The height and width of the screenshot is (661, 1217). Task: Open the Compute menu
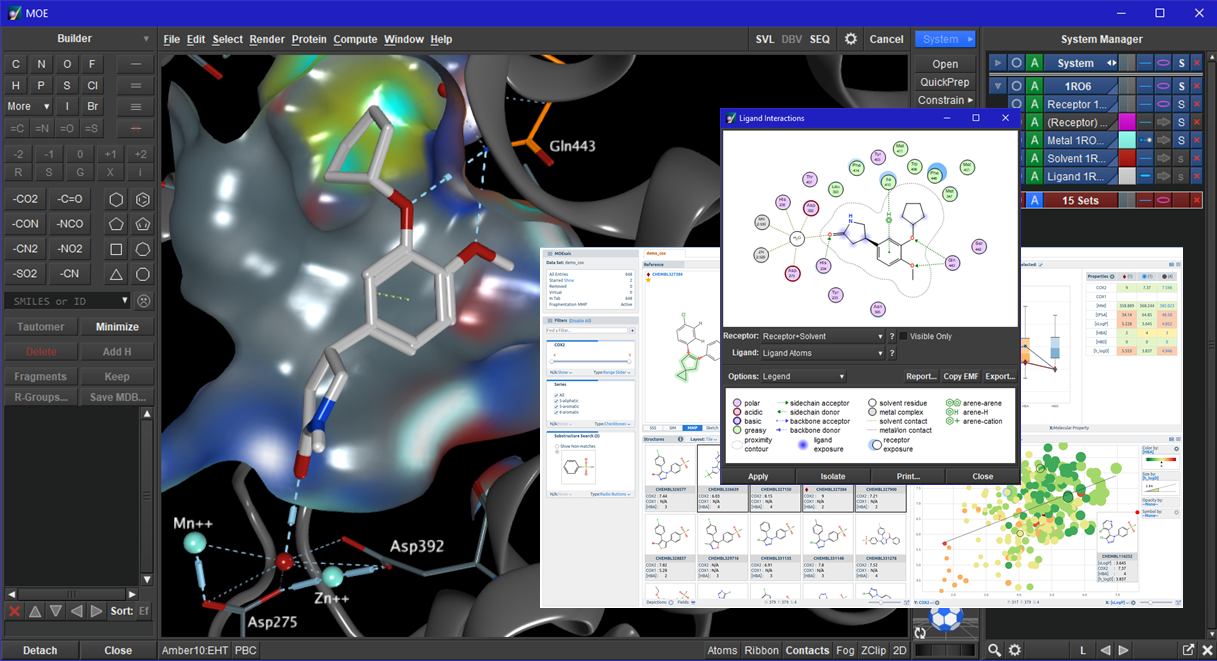pyautogui.click(x=355, y=39)
